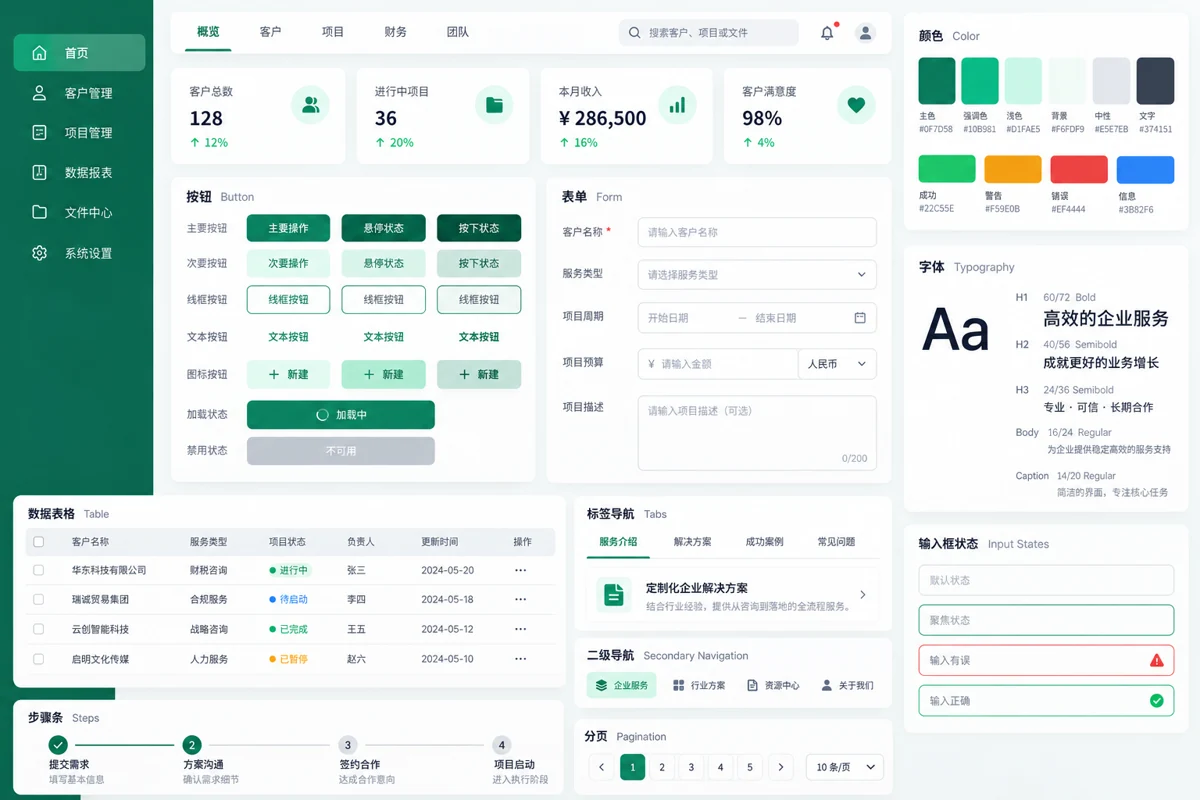Open the 服务类型 dropdown

coord(757,274)
